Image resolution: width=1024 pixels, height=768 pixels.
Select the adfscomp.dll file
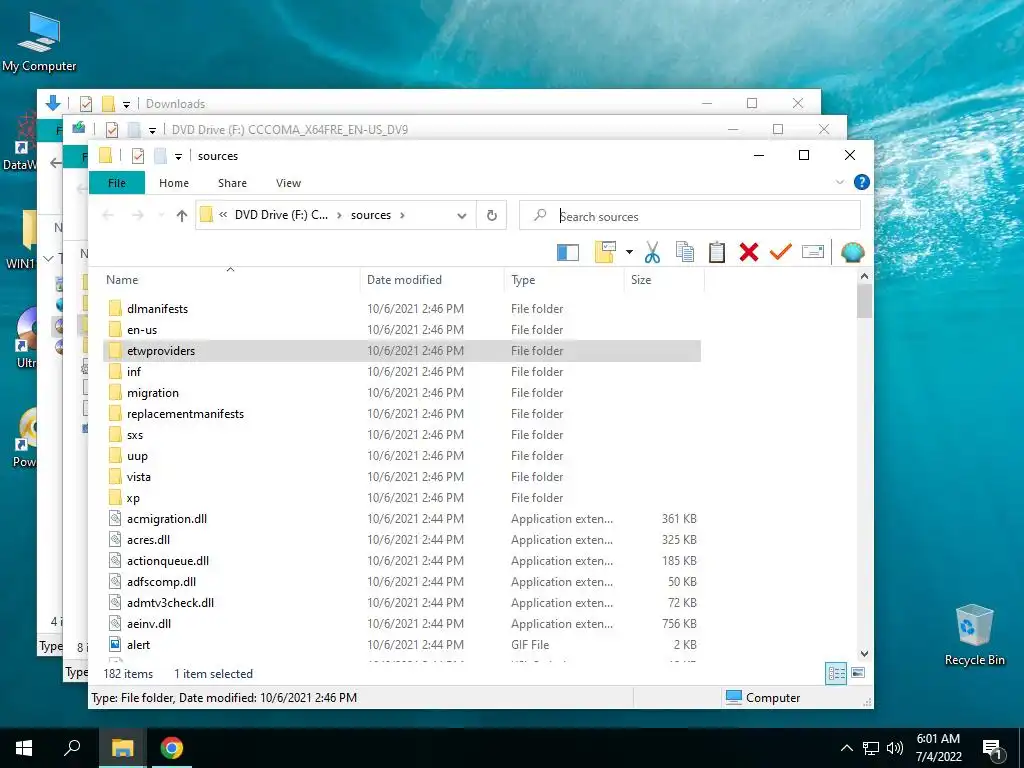[x=402, y=581]
